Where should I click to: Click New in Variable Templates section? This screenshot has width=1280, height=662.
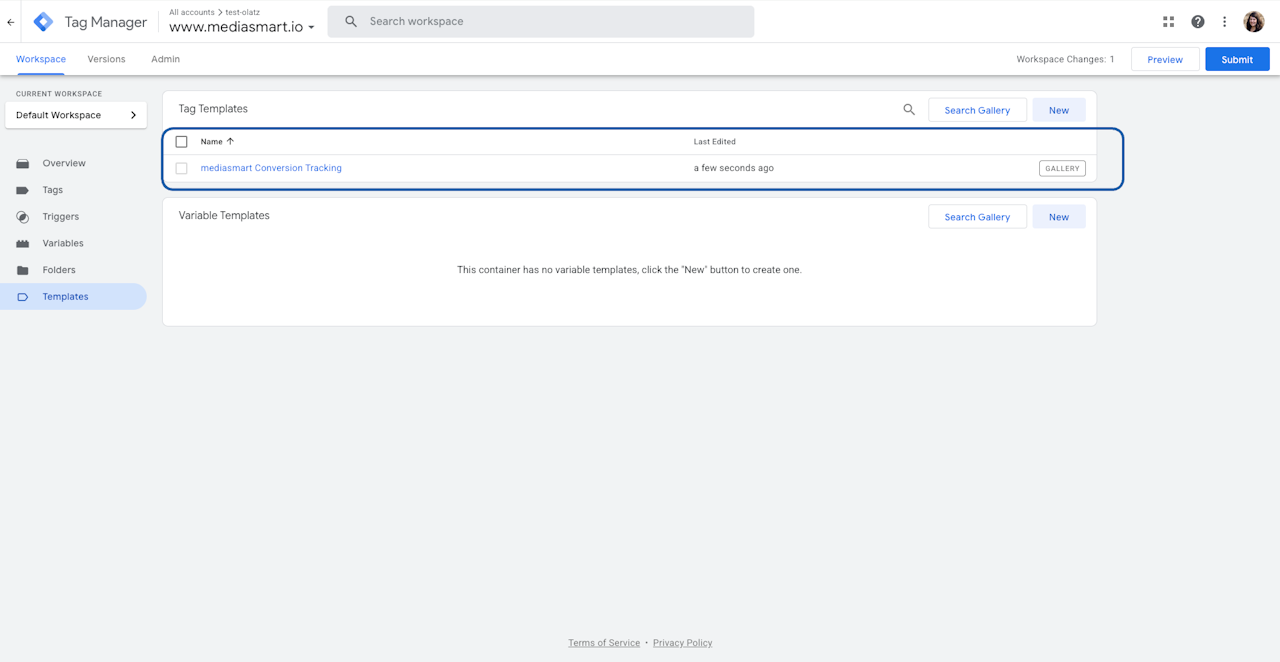point(1059,217)
